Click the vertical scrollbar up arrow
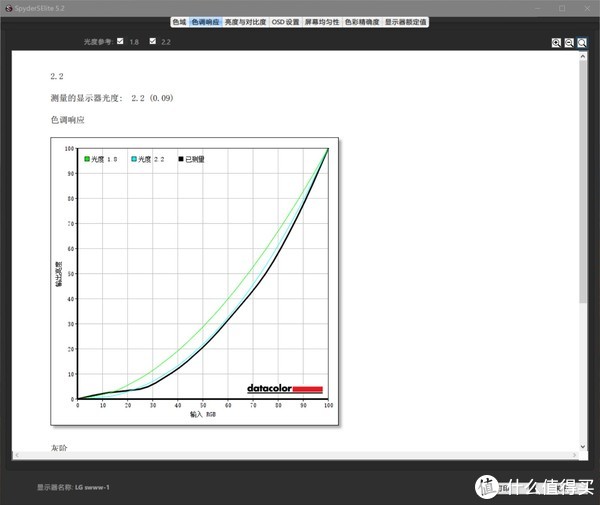This screenshot has height=505, width=600. [x=583, y=56]
